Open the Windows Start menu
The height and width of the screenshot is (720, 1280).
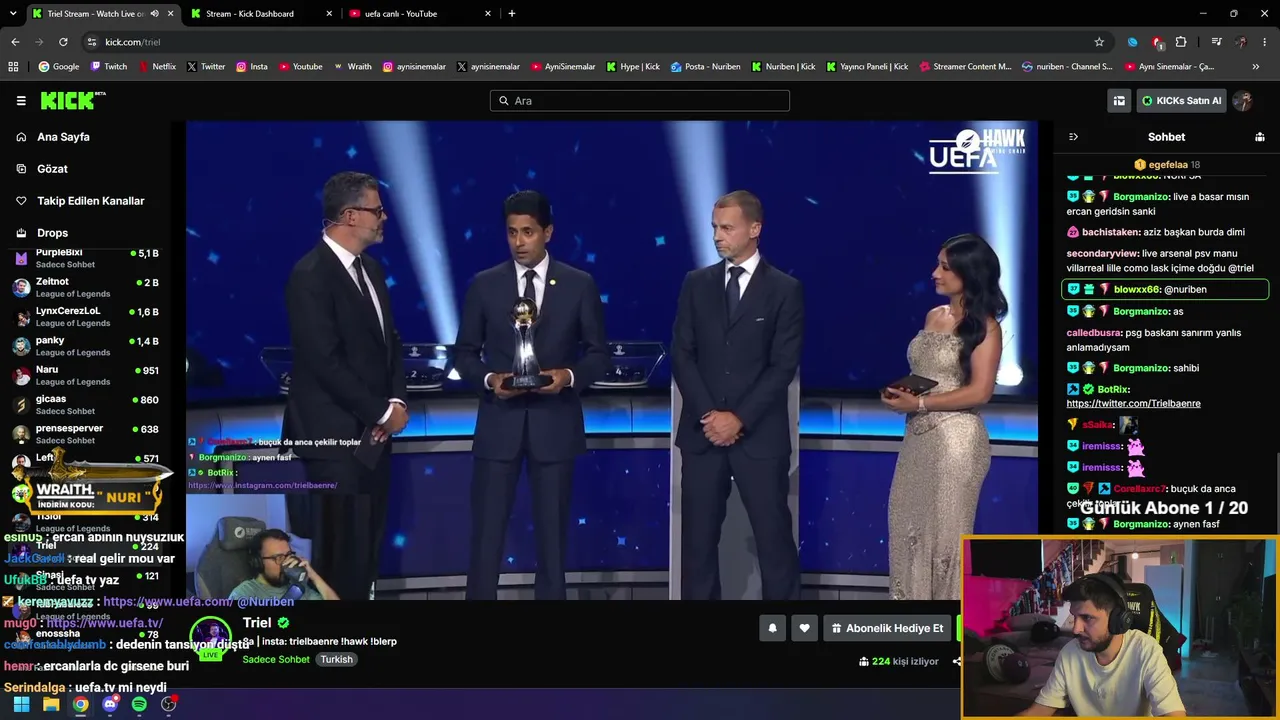tap(21, 704)
